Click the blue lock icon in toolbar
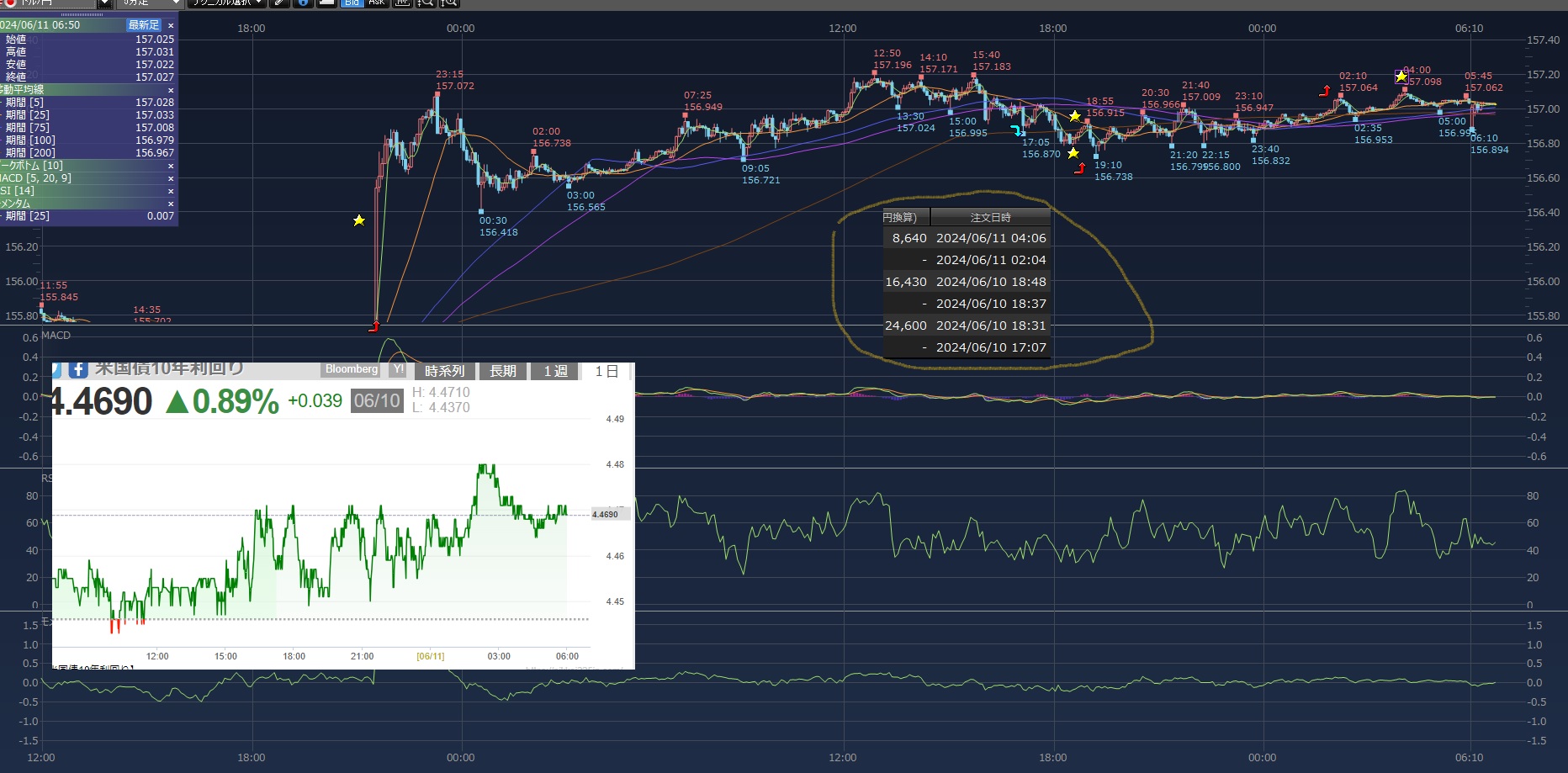This screenshot has width=1568, height=773. click(x=302, y=3)
